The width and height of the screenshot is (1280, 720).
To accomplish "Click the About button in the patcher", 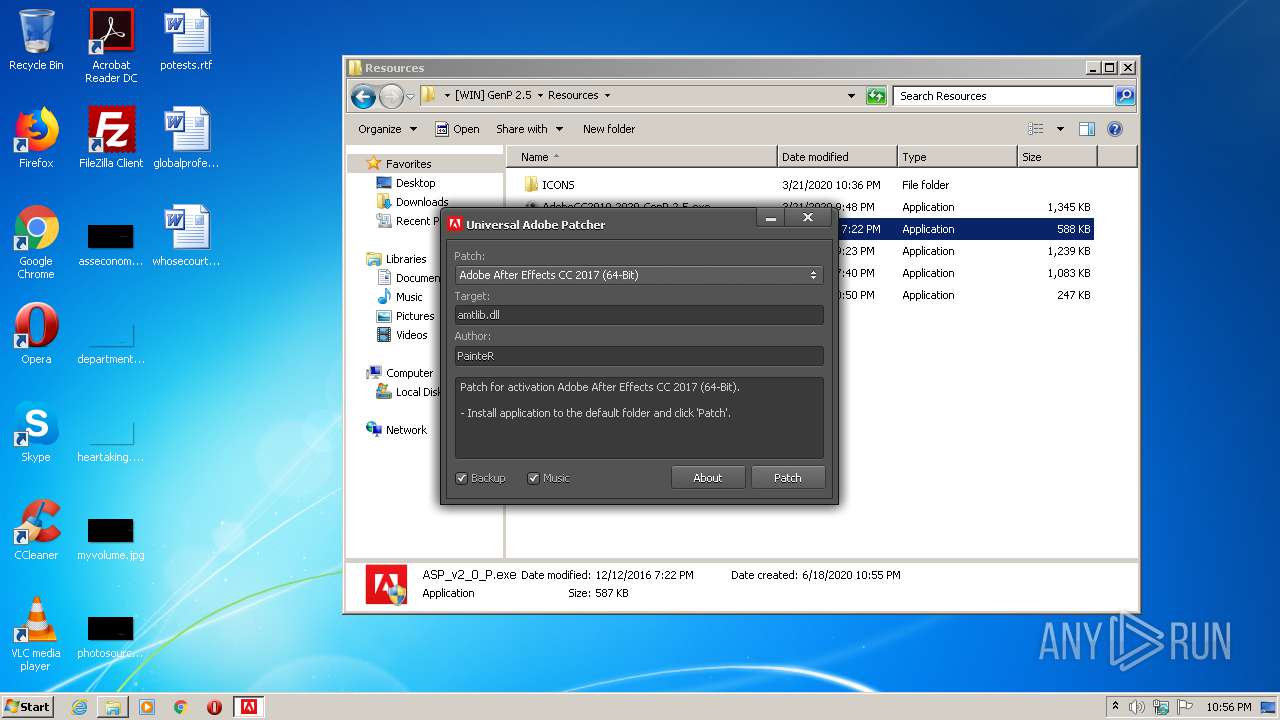I will (x=708, y=478).
